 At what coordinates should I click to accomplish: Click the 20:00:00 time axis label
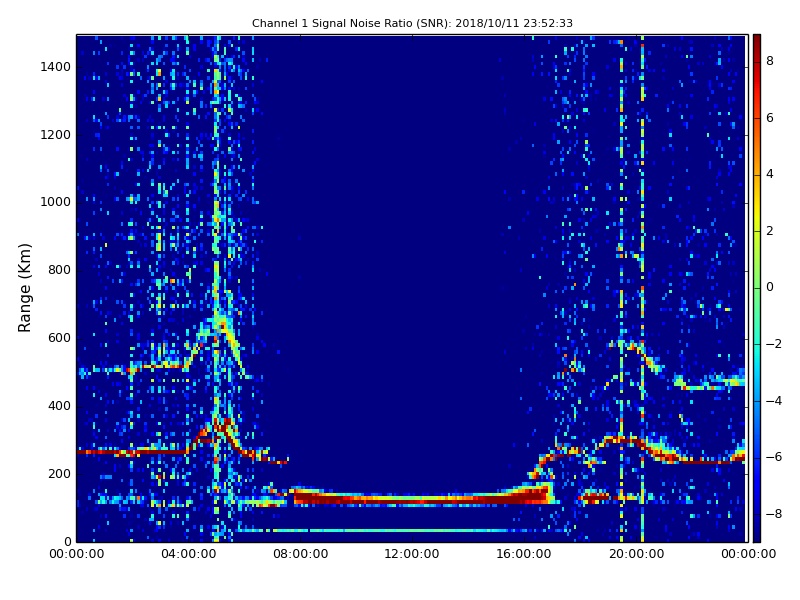click(x=636, y=554)
